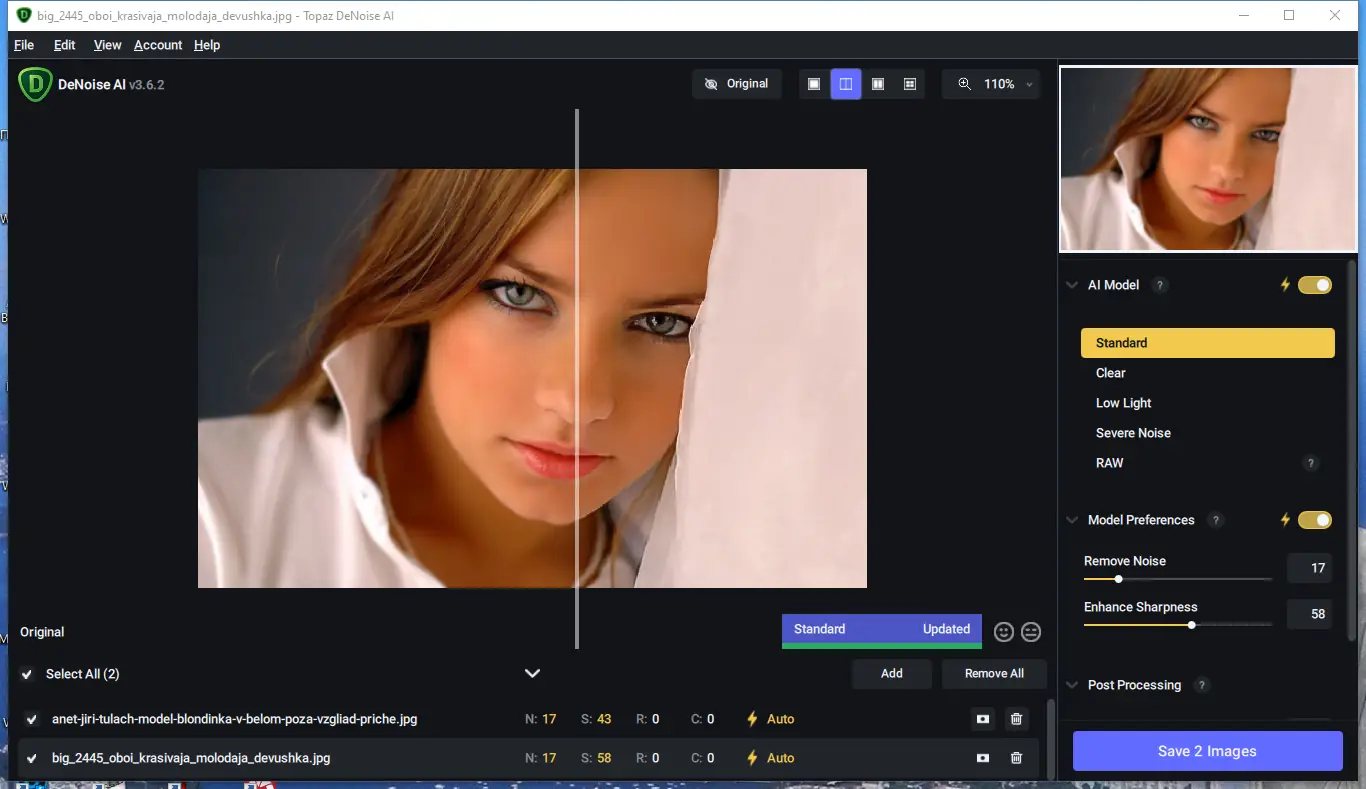Image resolution: width=1366 pixels, height=789 pixels.
Task: Select the split view layout icon
Action: [846, 84]
